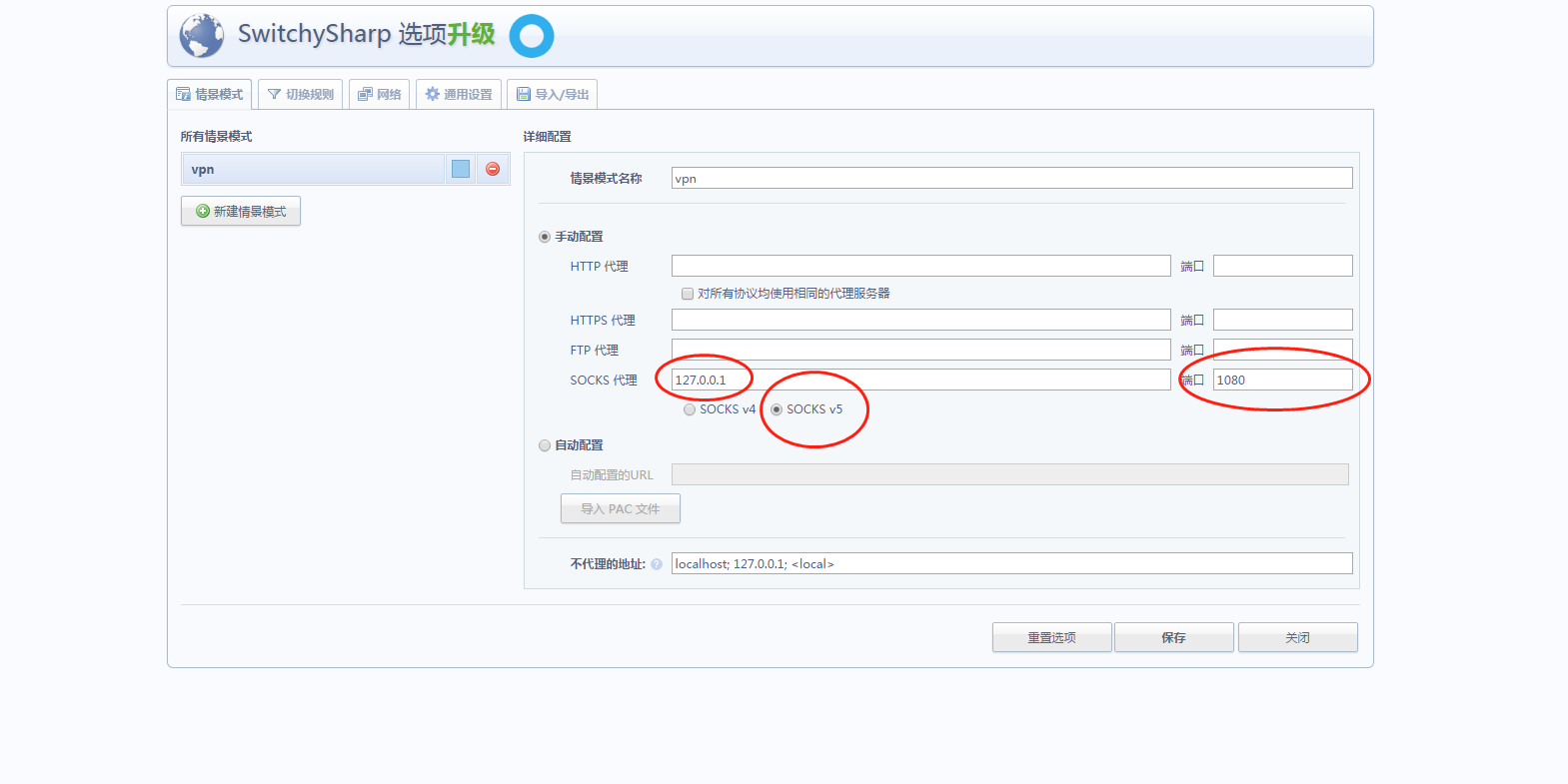Click the 重置选项 button
The image size is (1568, 784).
(1051, 637)
